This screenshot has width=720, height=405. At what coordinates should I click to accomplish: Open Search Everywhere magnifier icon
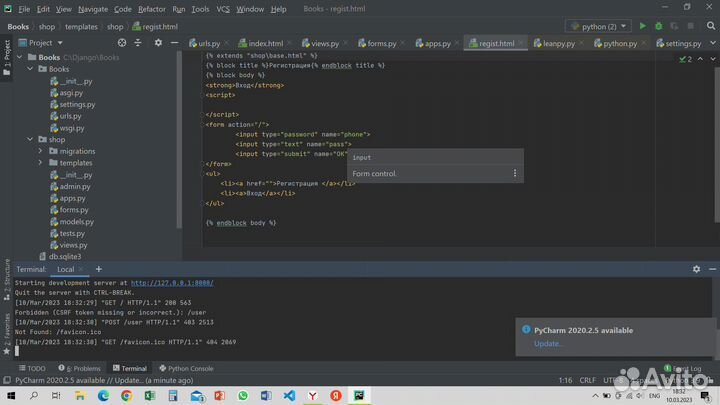click(x=711, y=26)
